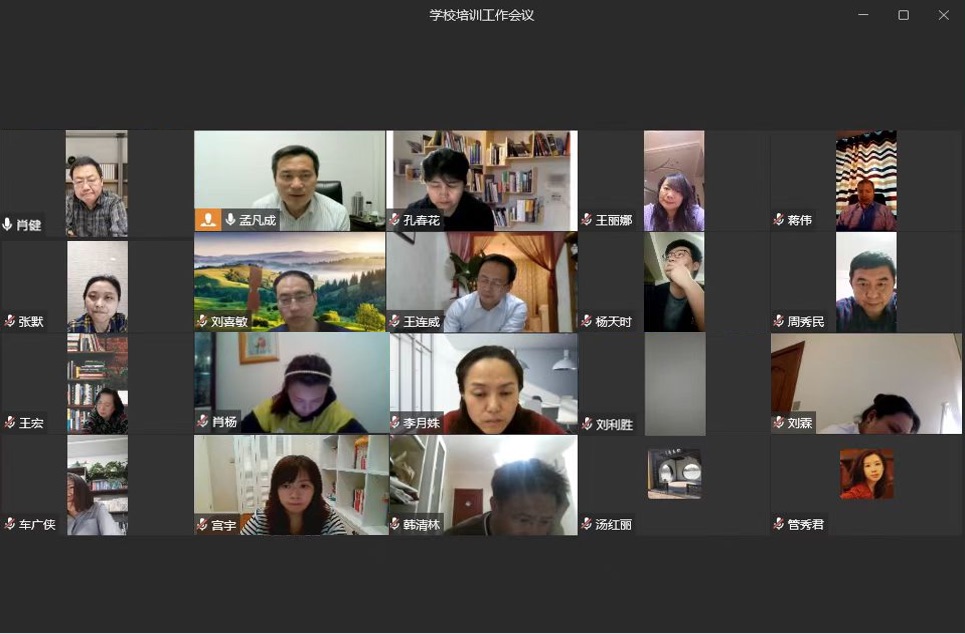The image size is (965, 634).
Task: Open the 宫宇 participant video
Action: pyautogui.click(x=291, y=485)
